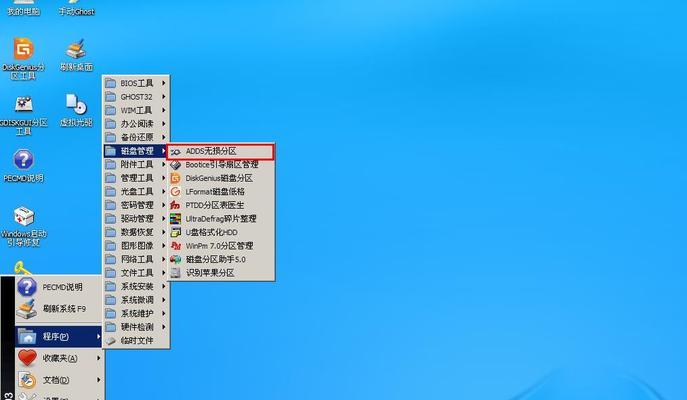
Task: Expand the 管理工具 submenu arrow
Action: pos(163,178)
